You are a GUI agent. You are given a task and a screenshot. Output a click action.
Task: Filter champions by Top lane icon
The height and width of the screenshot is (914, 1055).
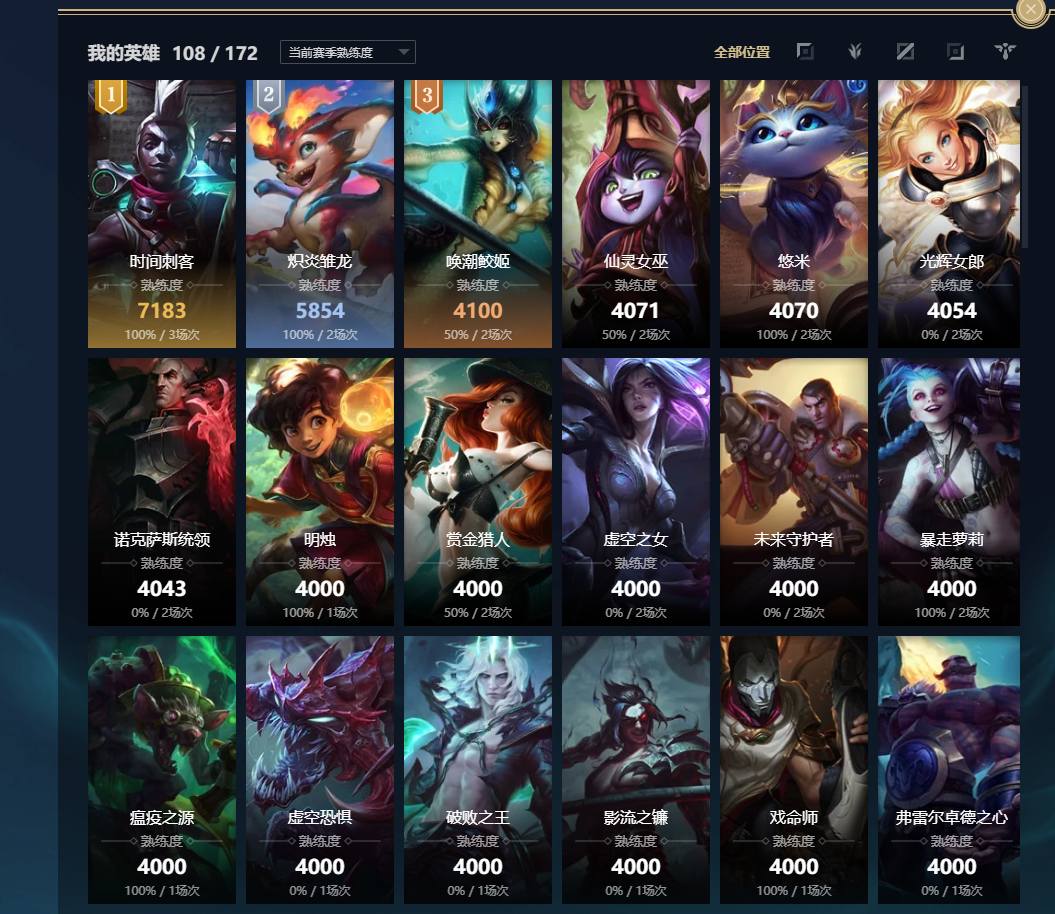(x=805, y=52)
